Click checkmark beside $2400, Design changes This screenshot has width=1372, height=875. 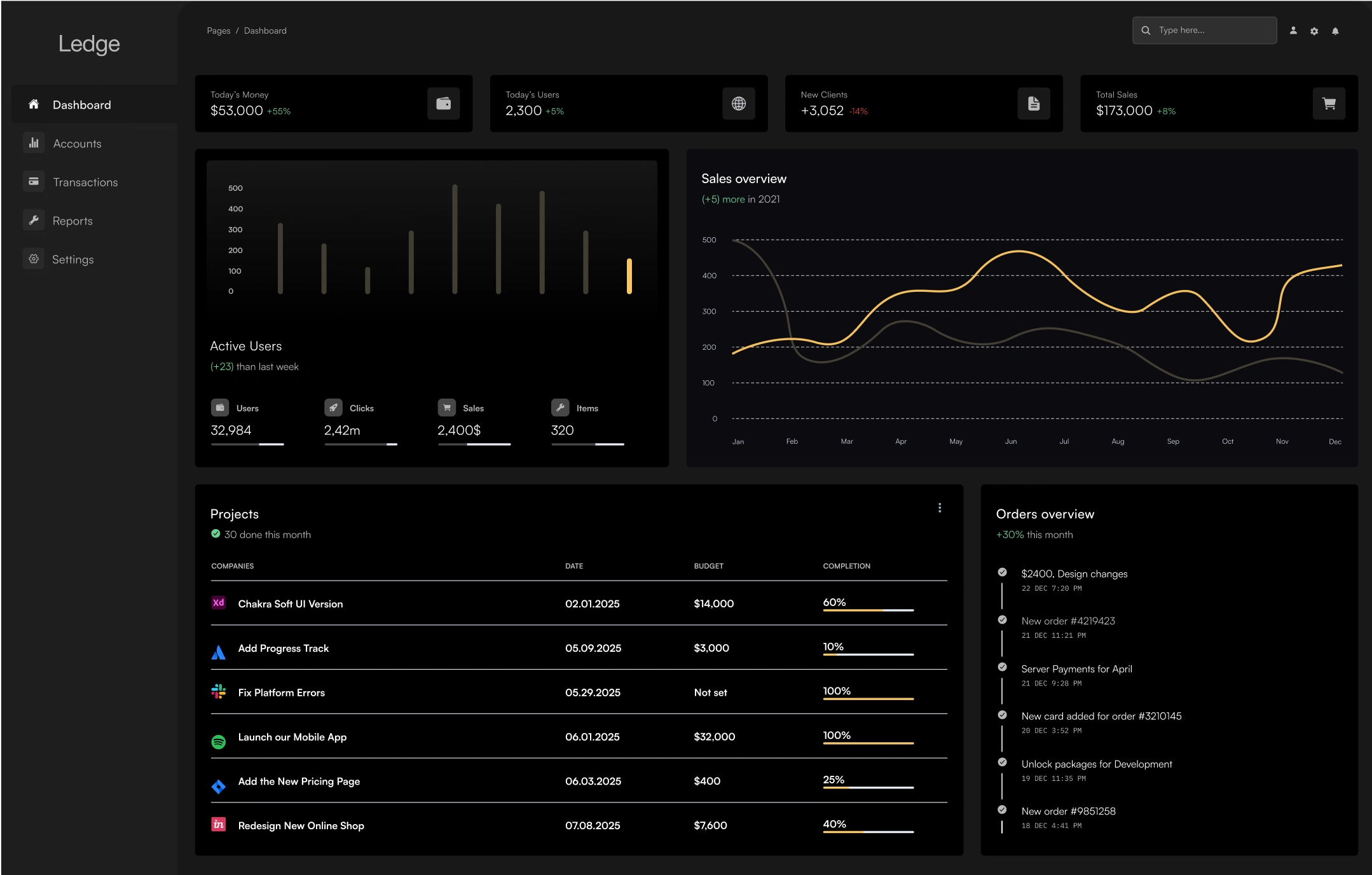1002,572
